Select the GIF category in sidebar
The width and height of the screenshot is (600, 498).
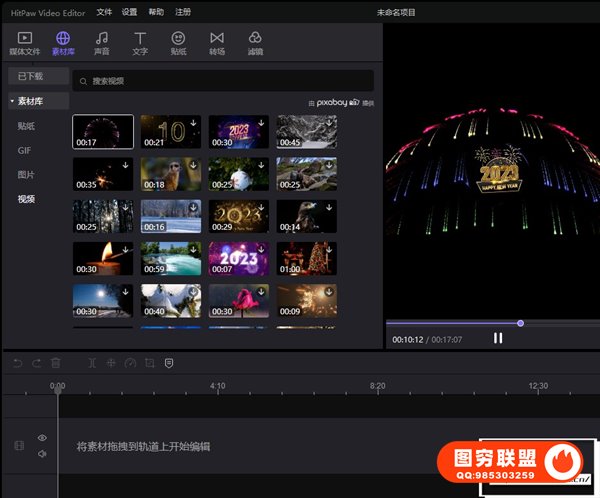[25, 150]
